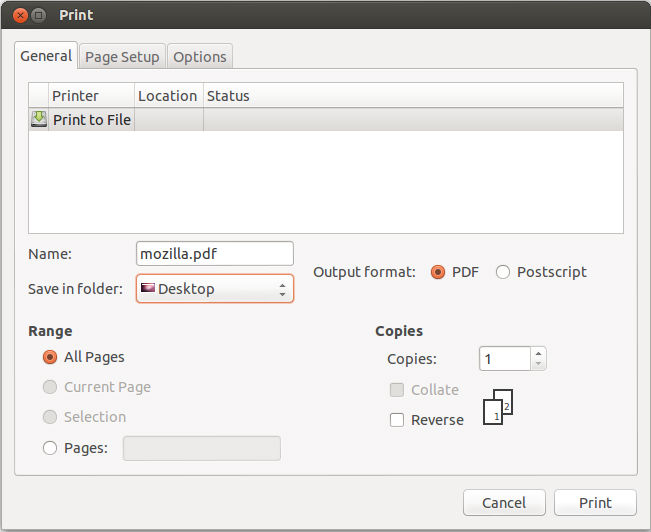Click the Desktop folder icon in combo box
Image resolution: width=651 pixels, height=532 pixels.
point(148,288)
